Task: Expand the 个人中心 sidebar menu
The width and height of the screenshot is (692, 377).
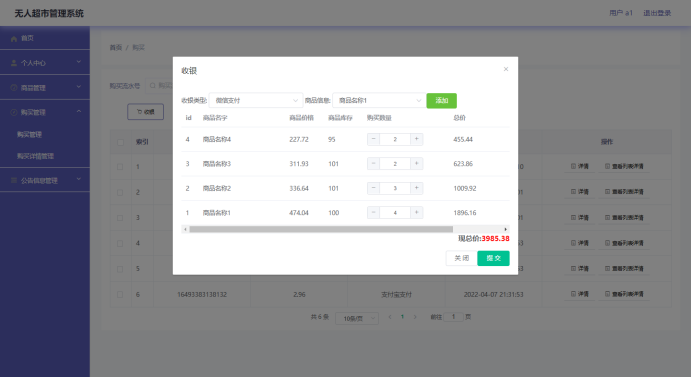Action: 45,63
